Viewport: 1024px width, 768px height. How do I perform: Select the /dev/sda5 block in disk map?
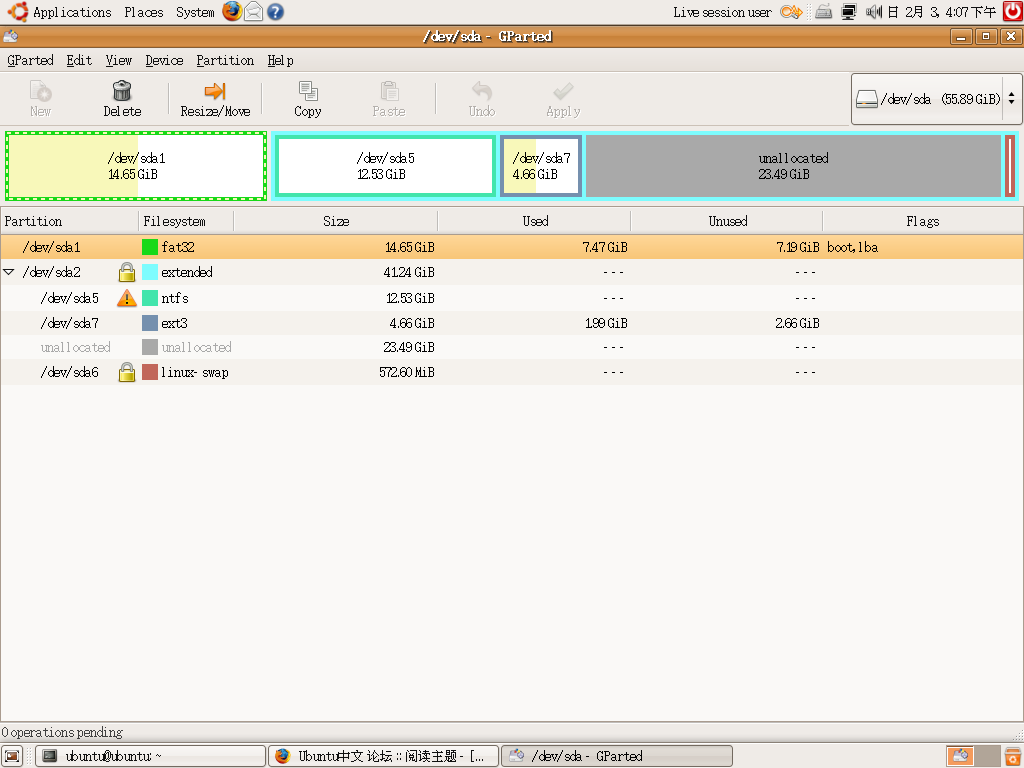coord(385,166)
